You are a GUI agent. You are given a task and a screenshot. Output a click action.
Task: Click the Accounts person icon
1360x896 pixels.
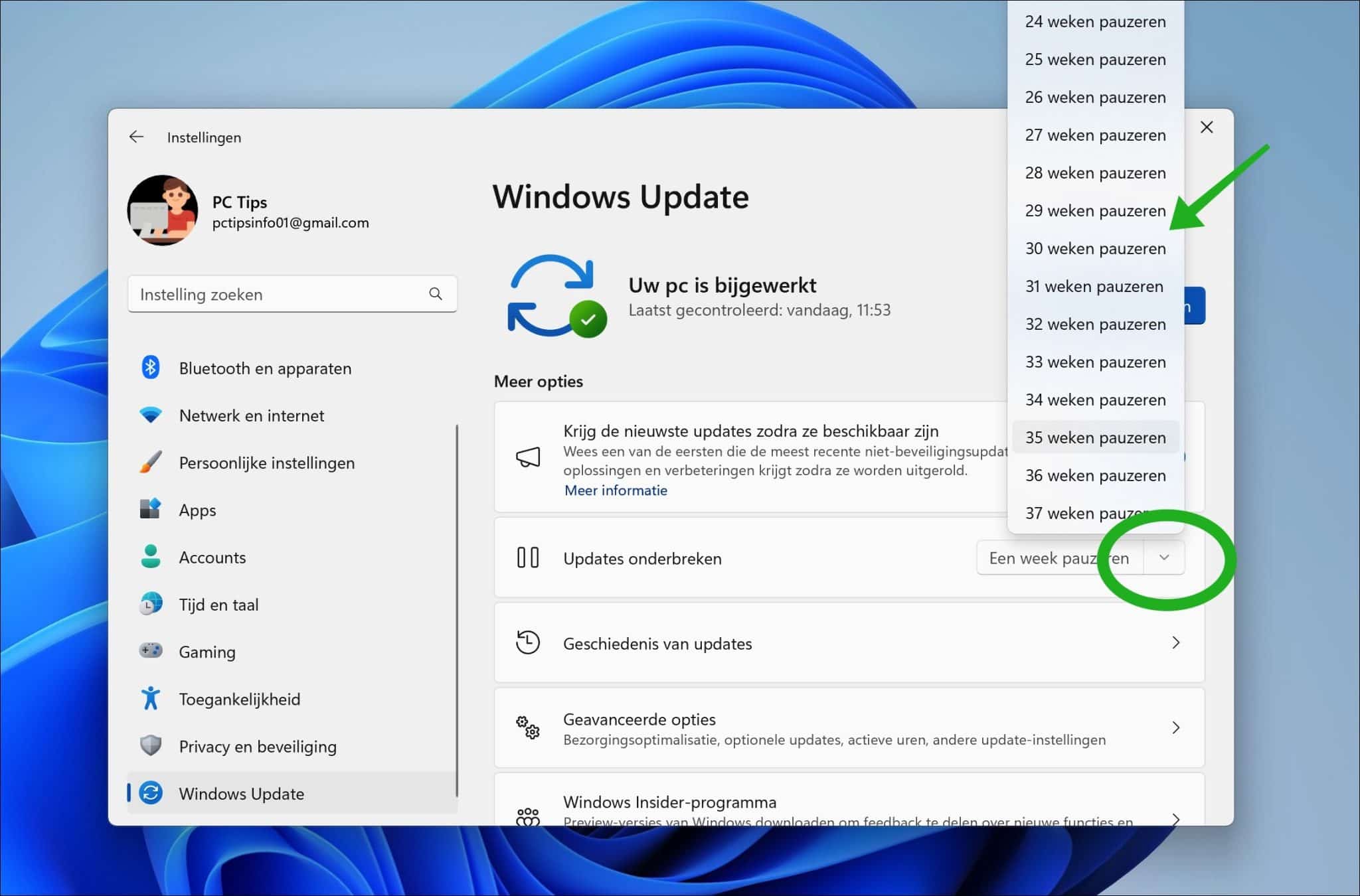[151, 557]
